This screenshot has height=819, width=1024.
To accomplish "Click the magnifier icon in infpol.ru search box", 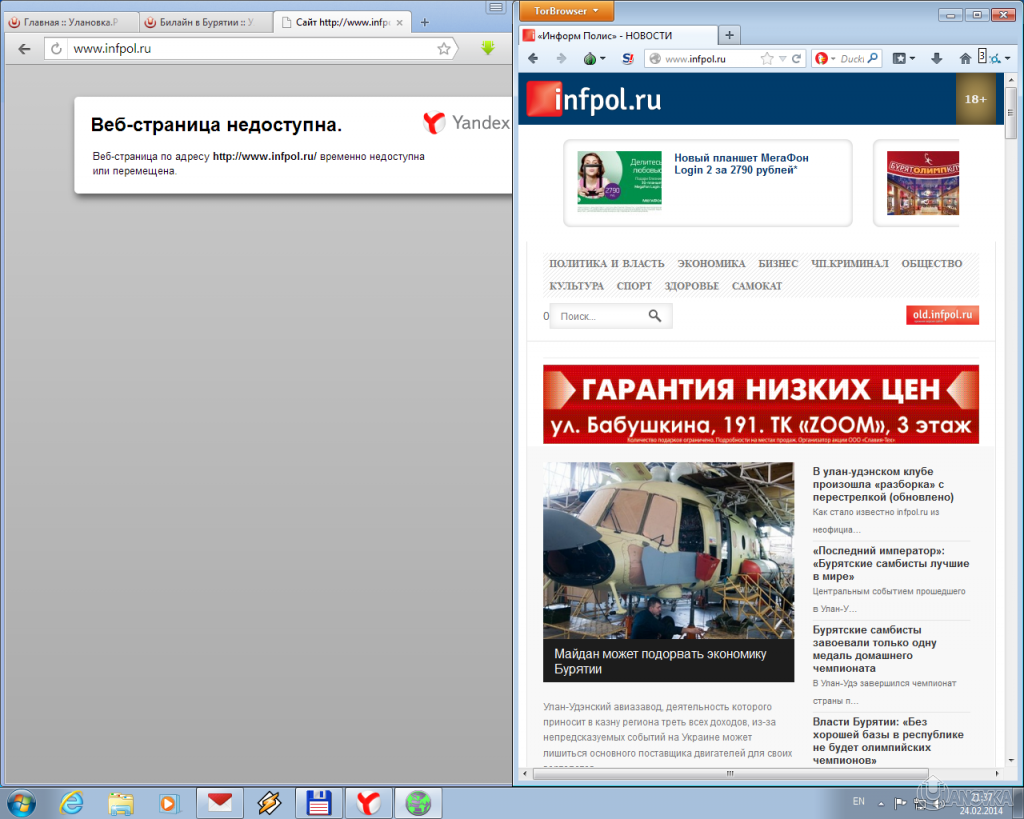I will [x=655, y=315].
